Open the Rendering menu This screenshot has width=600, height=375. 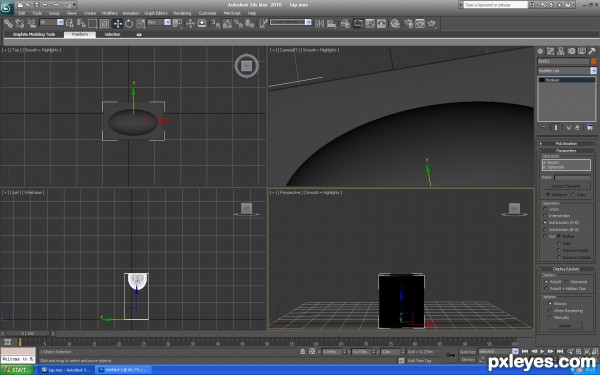tap(182, 13)
